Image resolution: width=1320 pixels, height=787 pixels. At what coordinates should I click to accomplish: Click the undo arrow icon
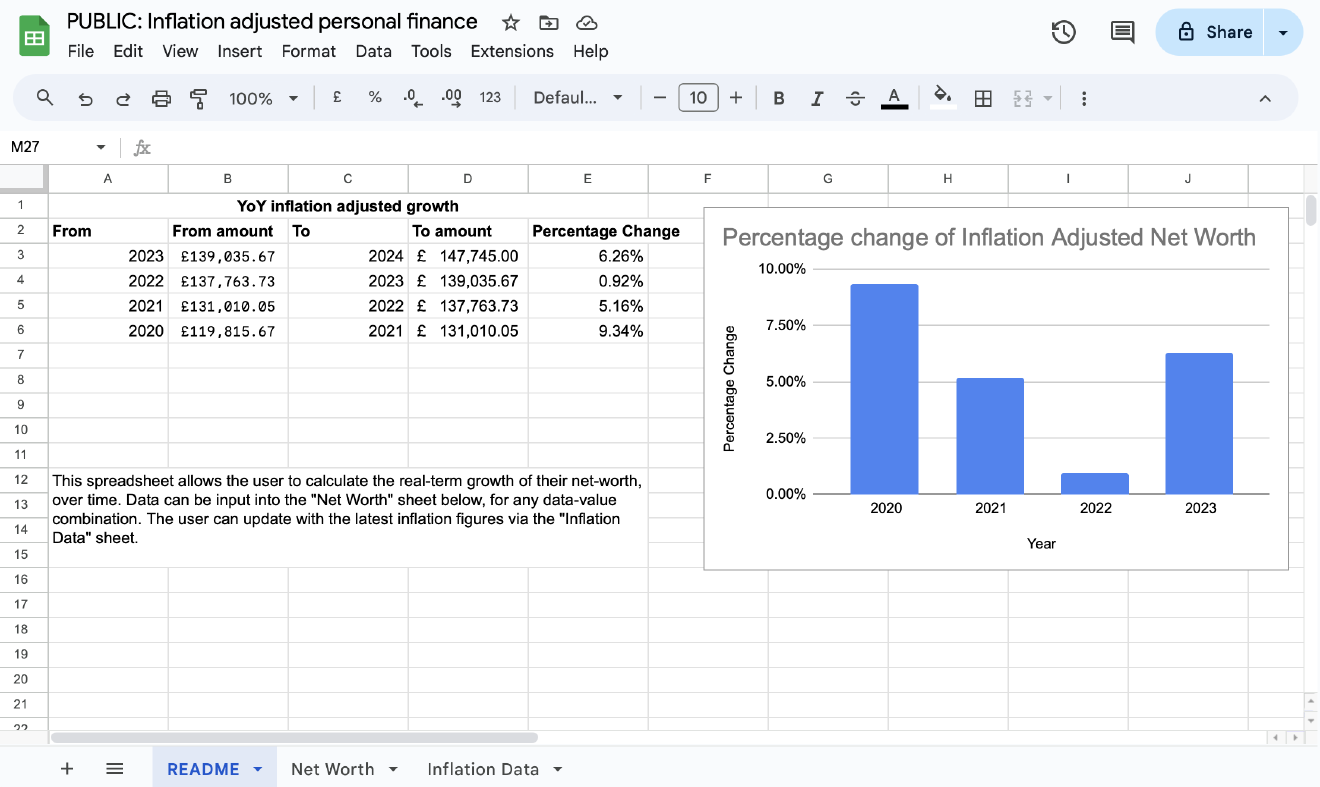coord(86,98)
